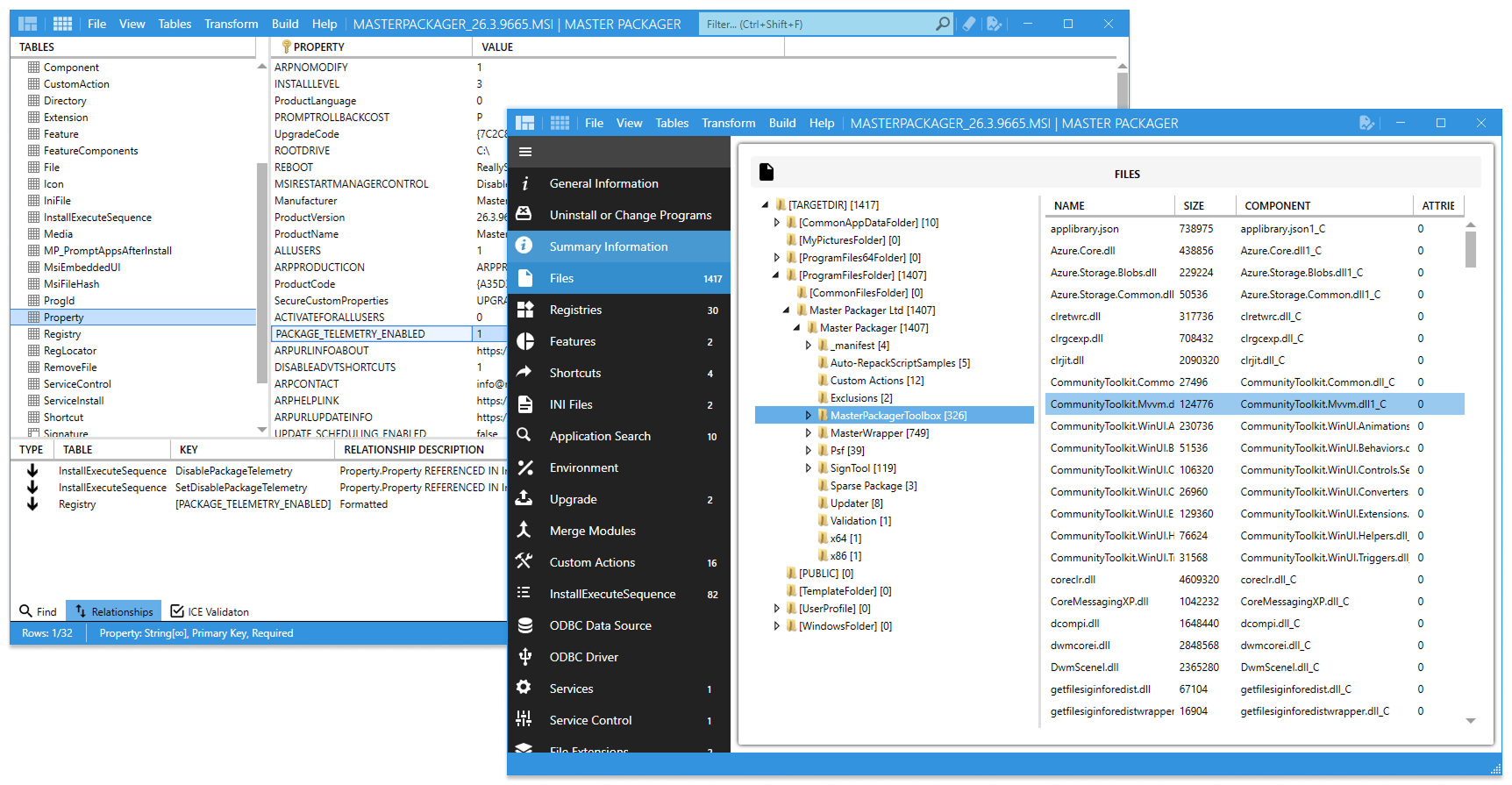
Task: Click the editor layout icon in back window title bar
Action: pyautogui.click(x=28, y=24)
